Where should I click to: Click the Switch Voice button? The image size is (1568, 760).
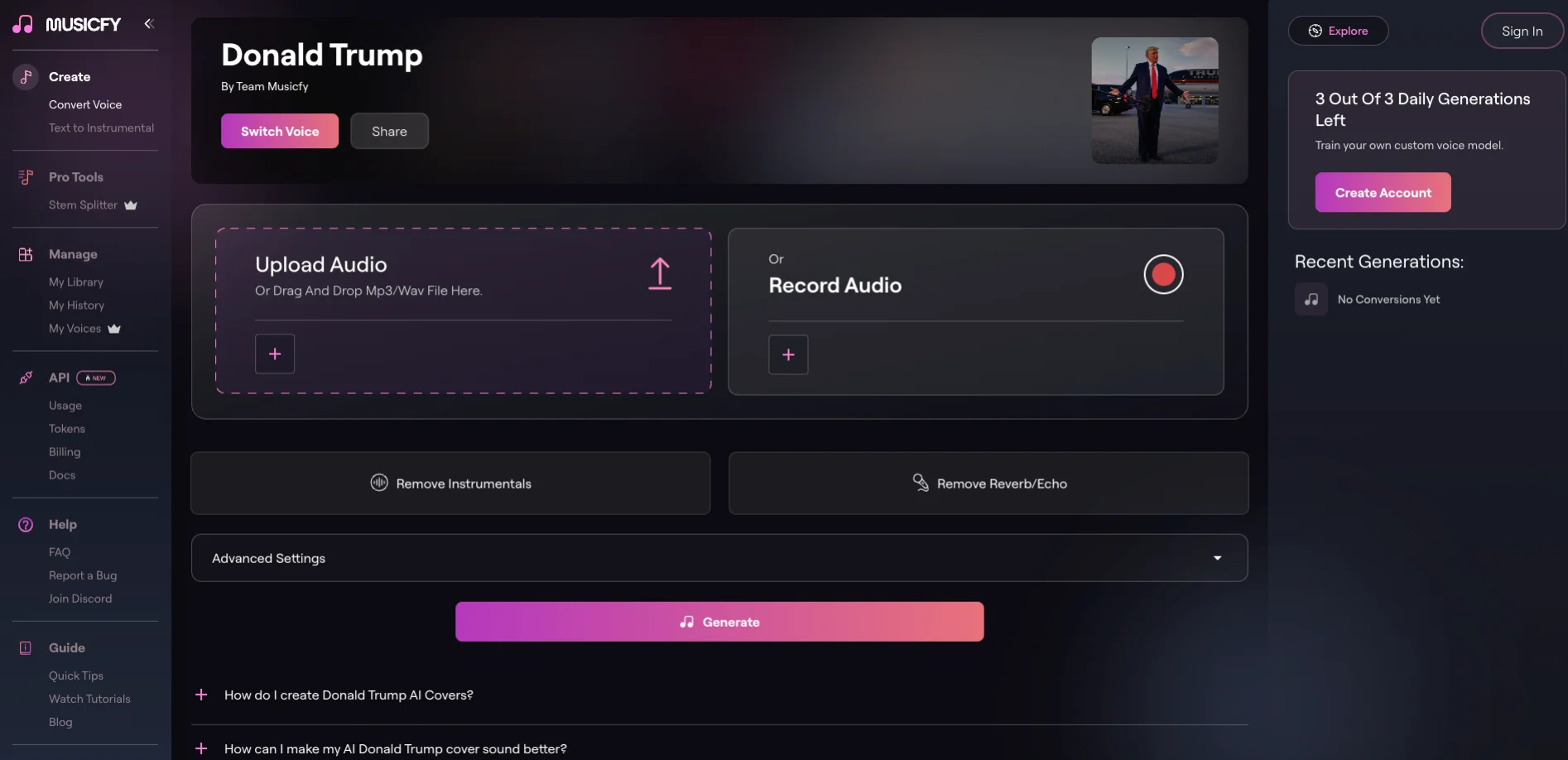point(280,132)
